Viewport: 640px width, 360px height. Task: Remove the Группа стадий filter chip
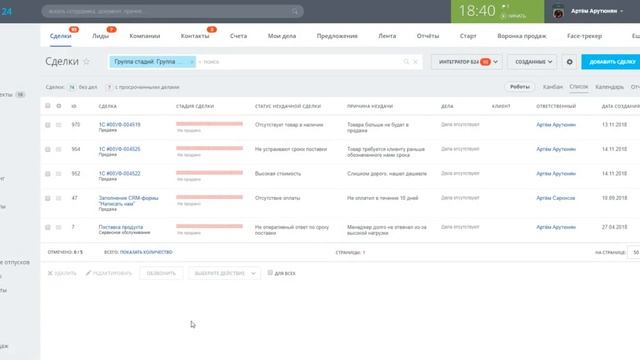[x=191, y=62]
